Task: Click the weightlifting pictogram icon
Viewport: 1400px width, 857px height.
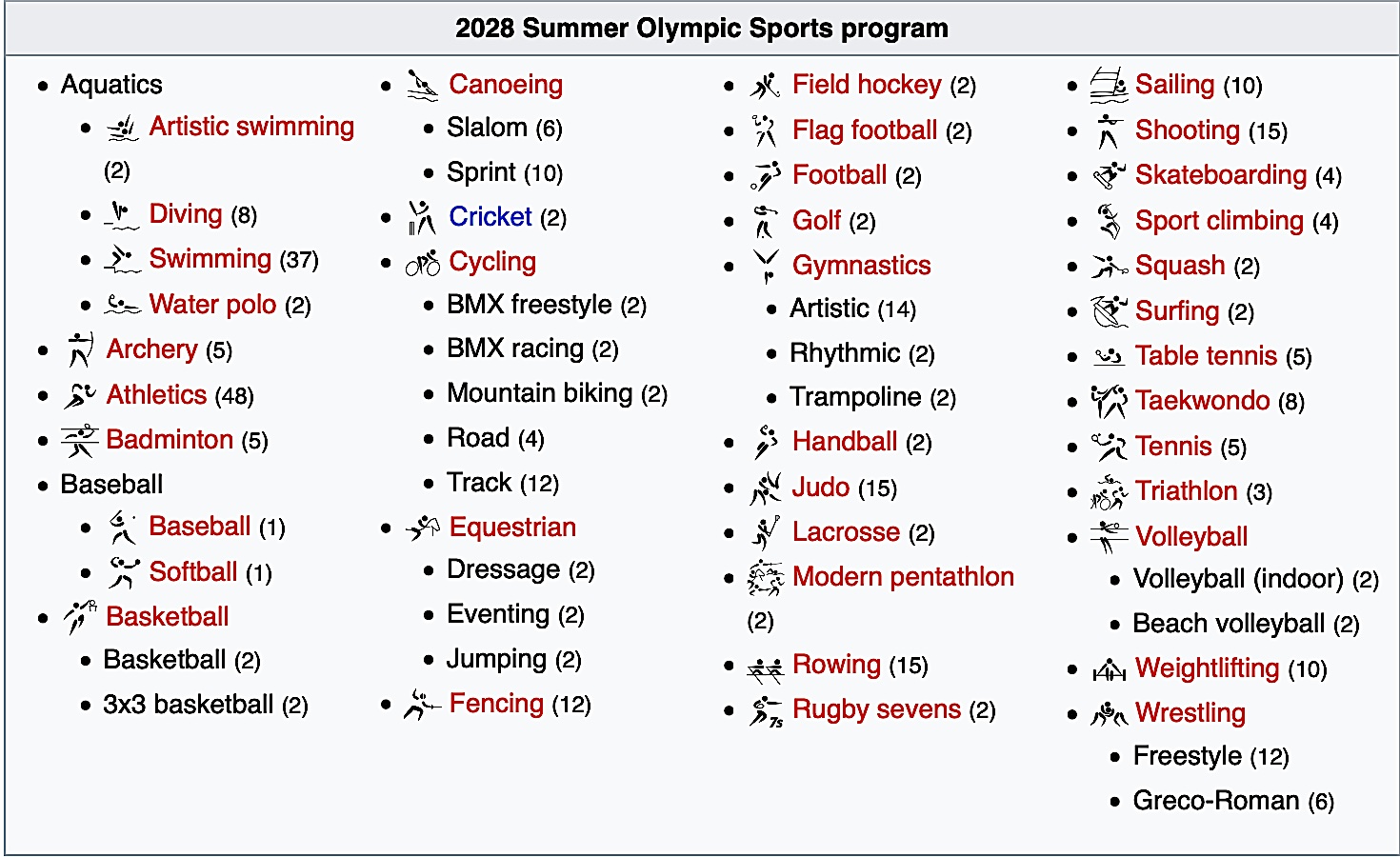Action: pos(1109,670)
